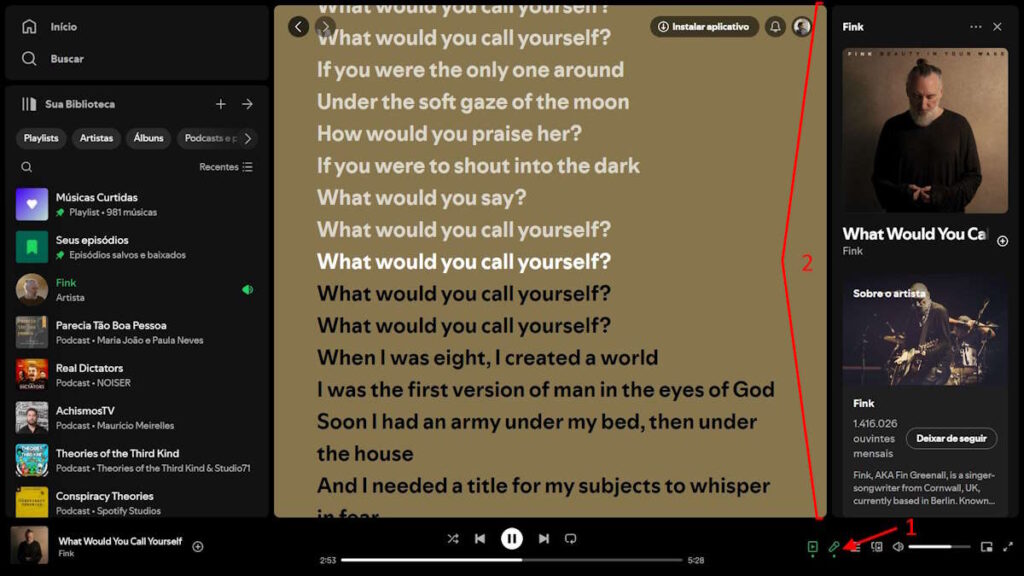Filter library by Álbuns

149,138
